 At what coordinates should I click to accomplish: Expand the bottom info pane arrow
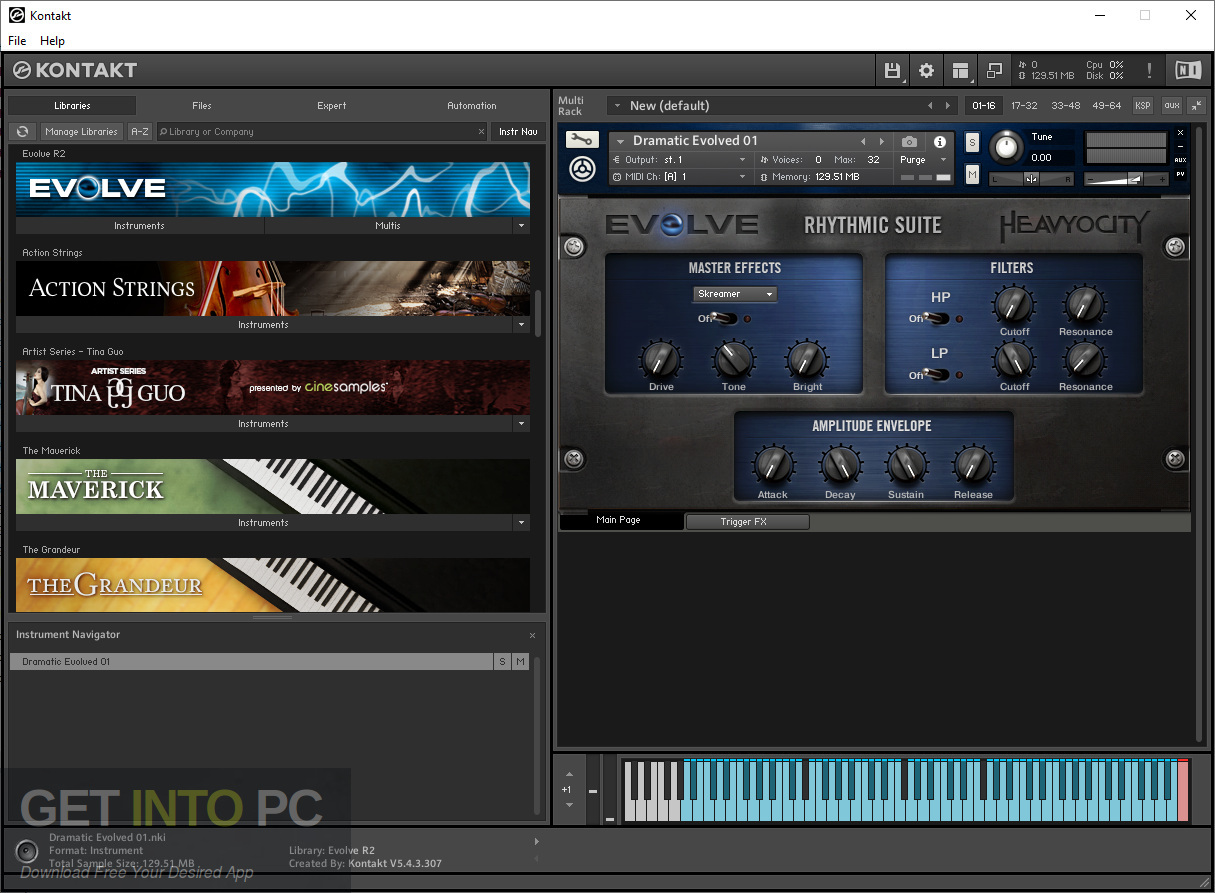click(537, 841)
